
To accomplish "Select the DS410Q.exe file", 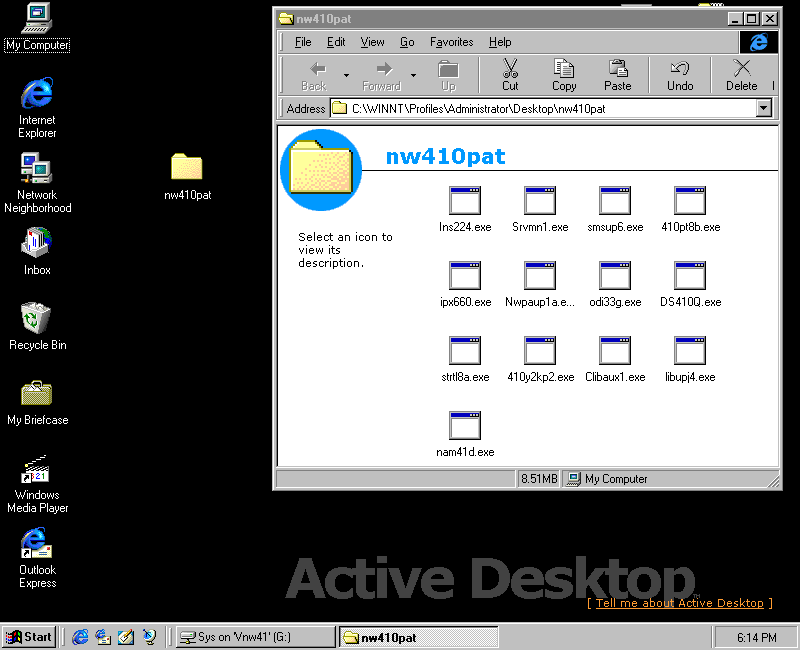I will (x=690, y=284).
